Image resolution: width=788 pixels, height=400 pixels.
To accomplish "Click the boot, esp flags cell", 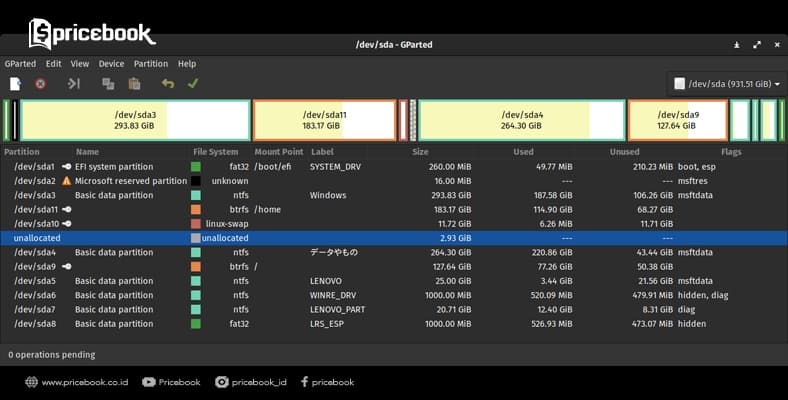I will 697,167.
